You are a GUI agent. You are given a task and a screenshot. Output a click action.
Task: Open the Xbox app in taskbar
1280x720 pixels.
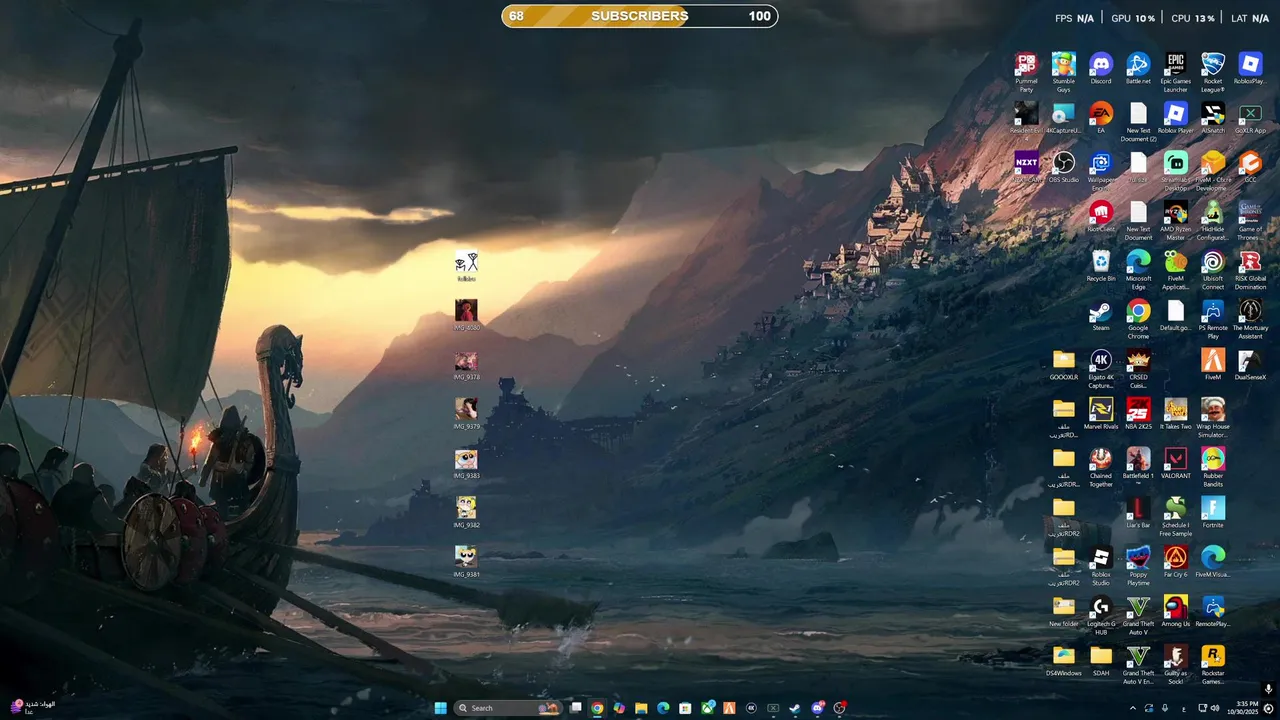(707, 708)
